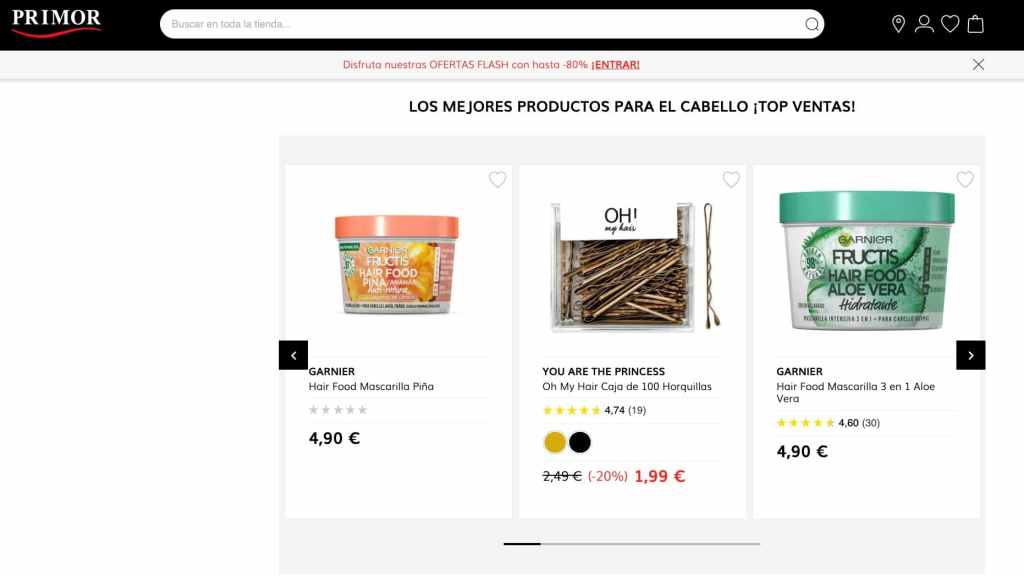Screen dimensions: 1024x576
Task: Open the shopping bag icon
Action: click(x=976, y=24)
